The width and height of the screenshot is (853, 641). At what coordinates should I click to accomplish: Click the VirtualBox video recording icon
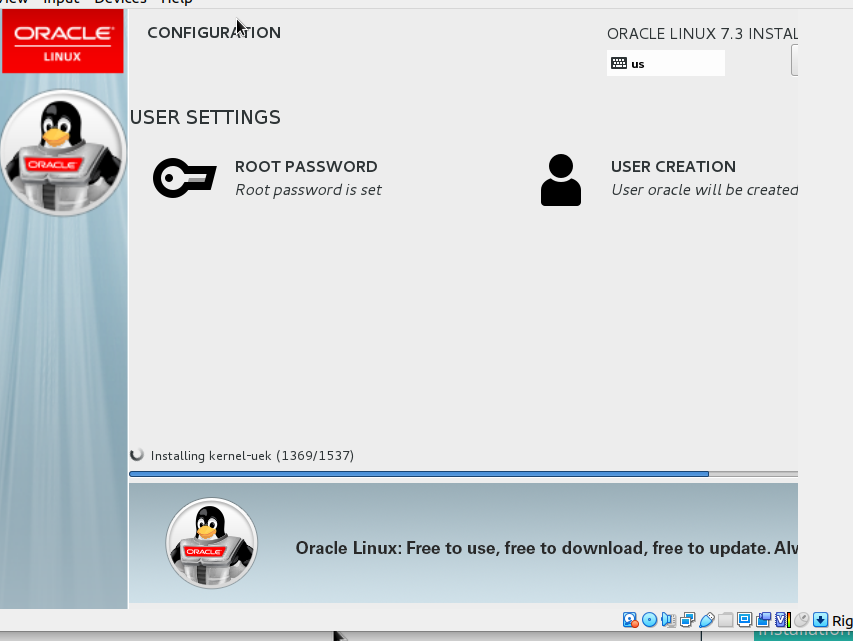tap(763, 620)
